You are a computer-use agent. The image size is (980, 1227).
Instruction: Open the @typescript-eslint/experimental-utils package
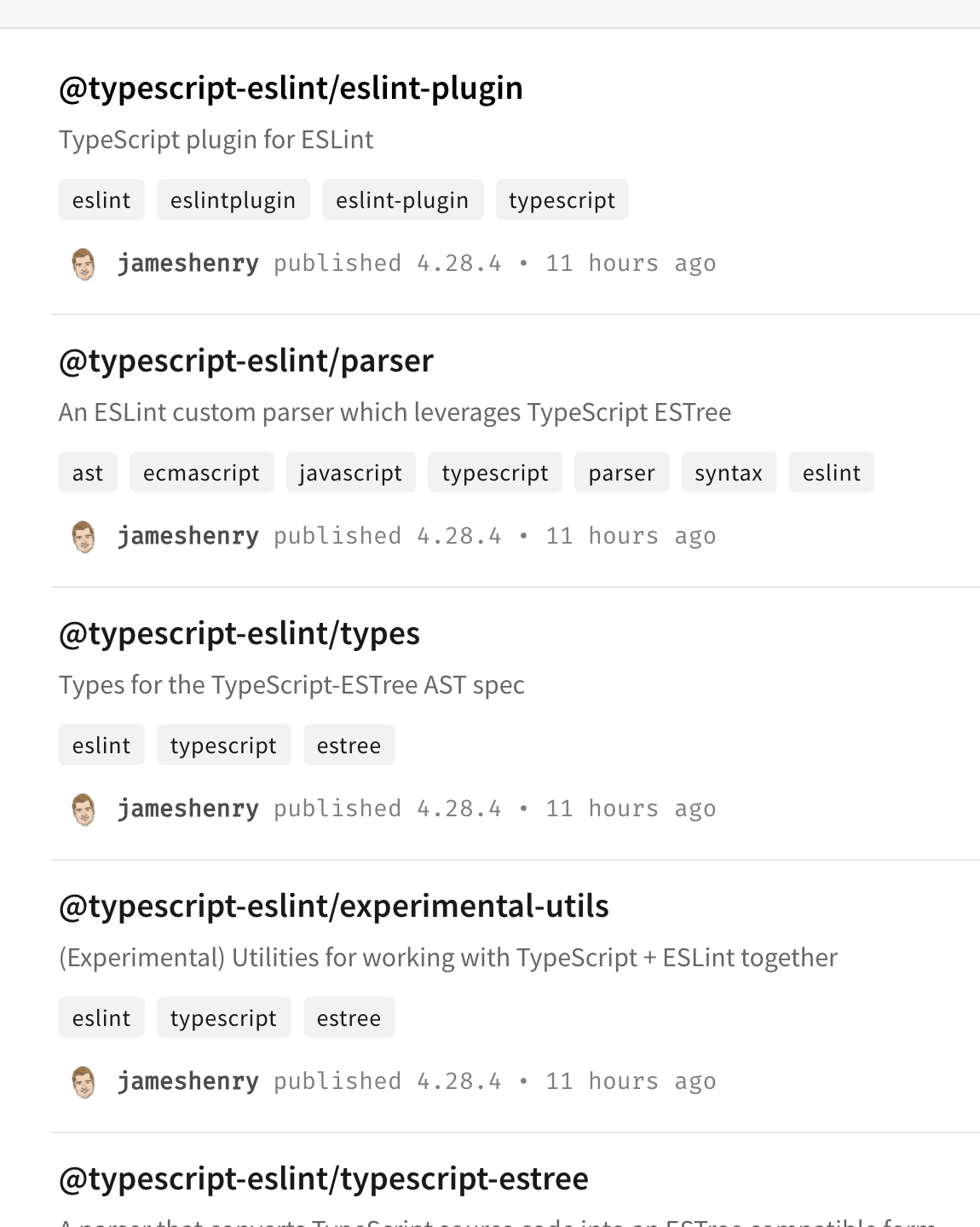334,907
